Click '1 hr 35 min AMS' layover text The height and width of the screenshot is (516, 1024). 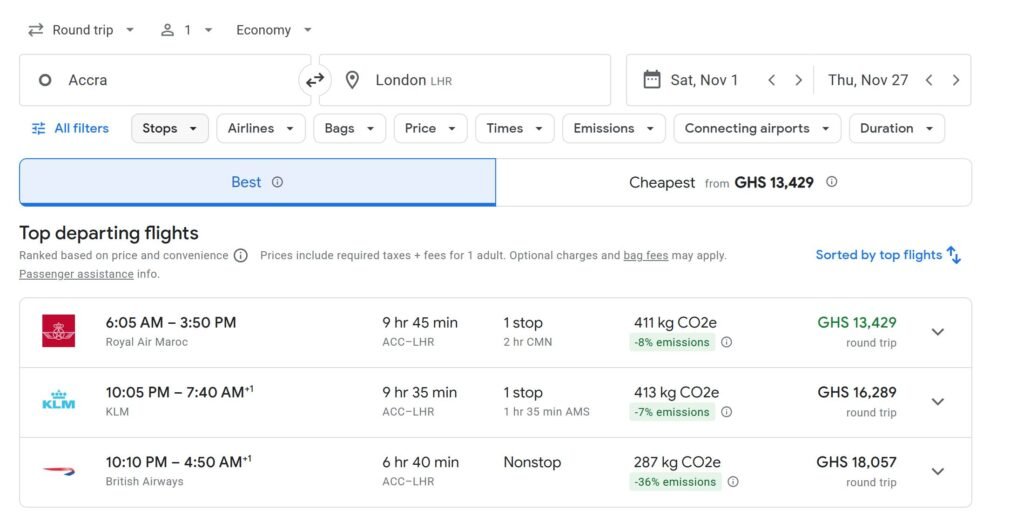547,412
